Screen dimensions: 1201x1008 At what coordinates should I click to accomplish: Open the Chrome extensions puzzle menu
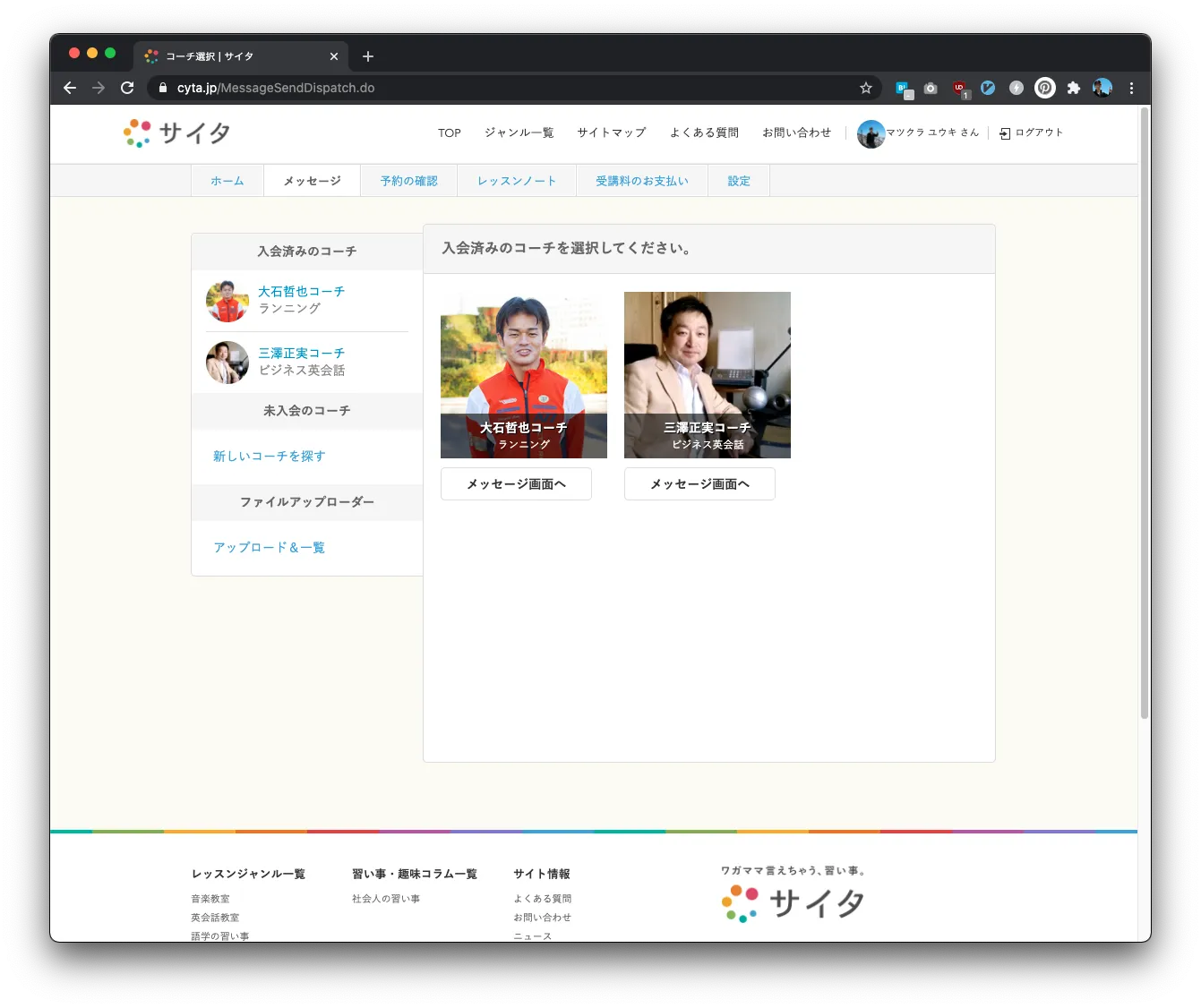coord(1073,88)
